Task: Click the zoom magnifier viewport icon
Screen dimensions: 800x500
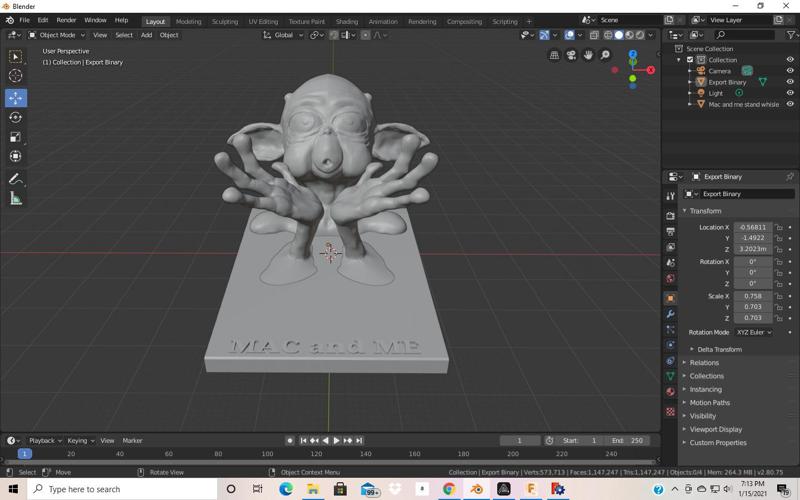Action: pyautogui.click(x=605, y=55)
